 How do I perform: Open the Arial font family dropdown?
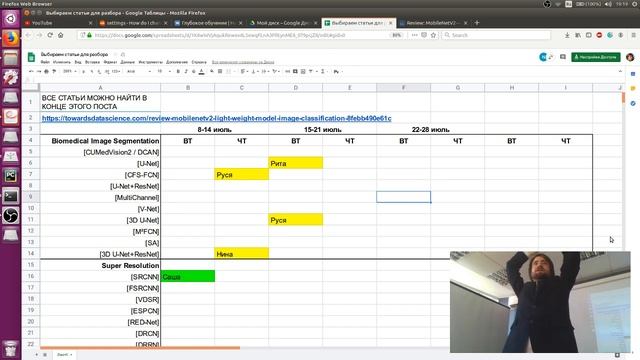(x=139, y=71)
